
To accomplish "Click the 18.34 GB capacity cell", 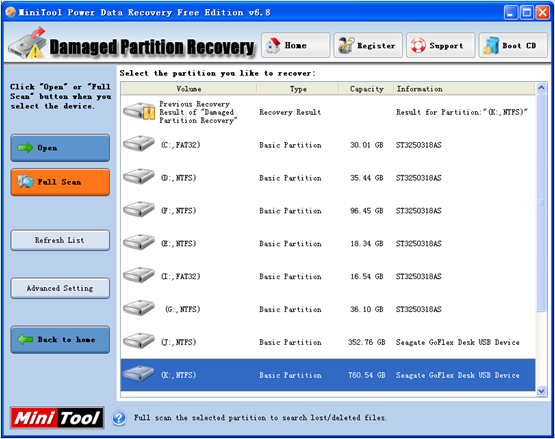I will click(367, 244).
